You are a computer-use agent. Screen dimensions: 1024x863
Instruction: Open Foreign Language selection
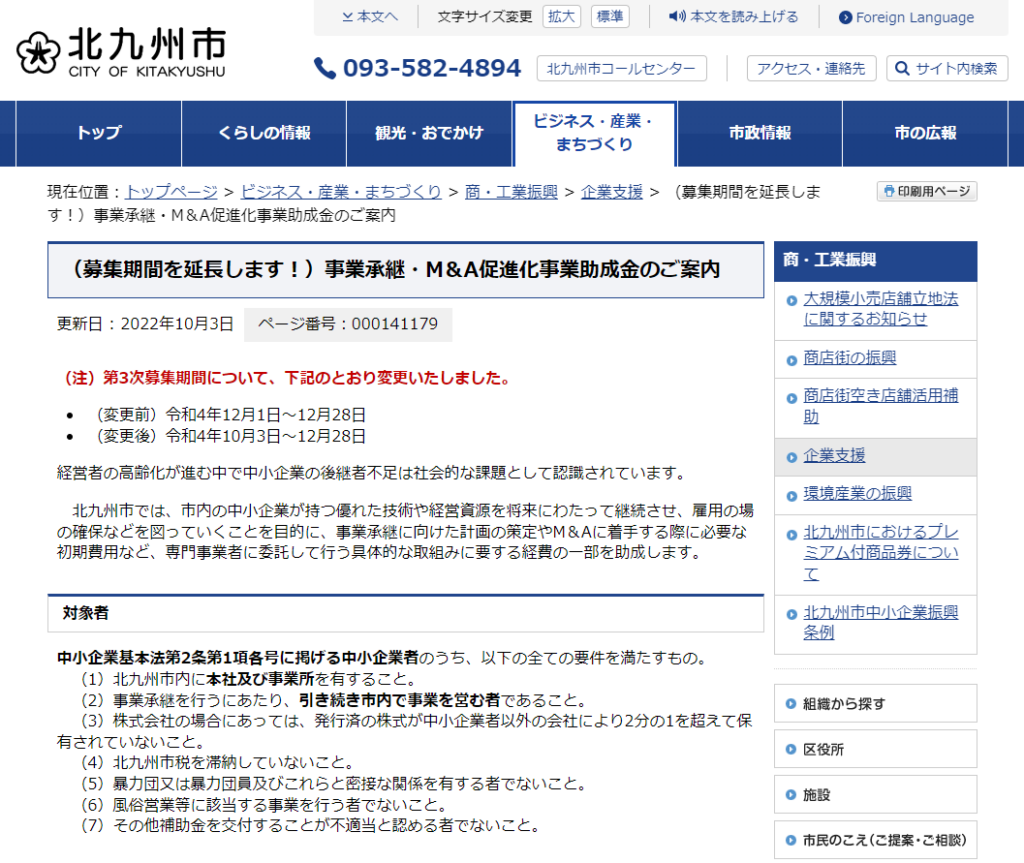pos(906,17)
